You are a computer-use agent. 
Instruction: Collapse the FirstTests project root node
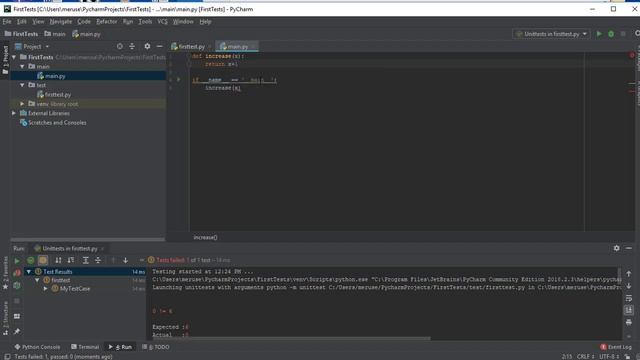pos(14,57)
